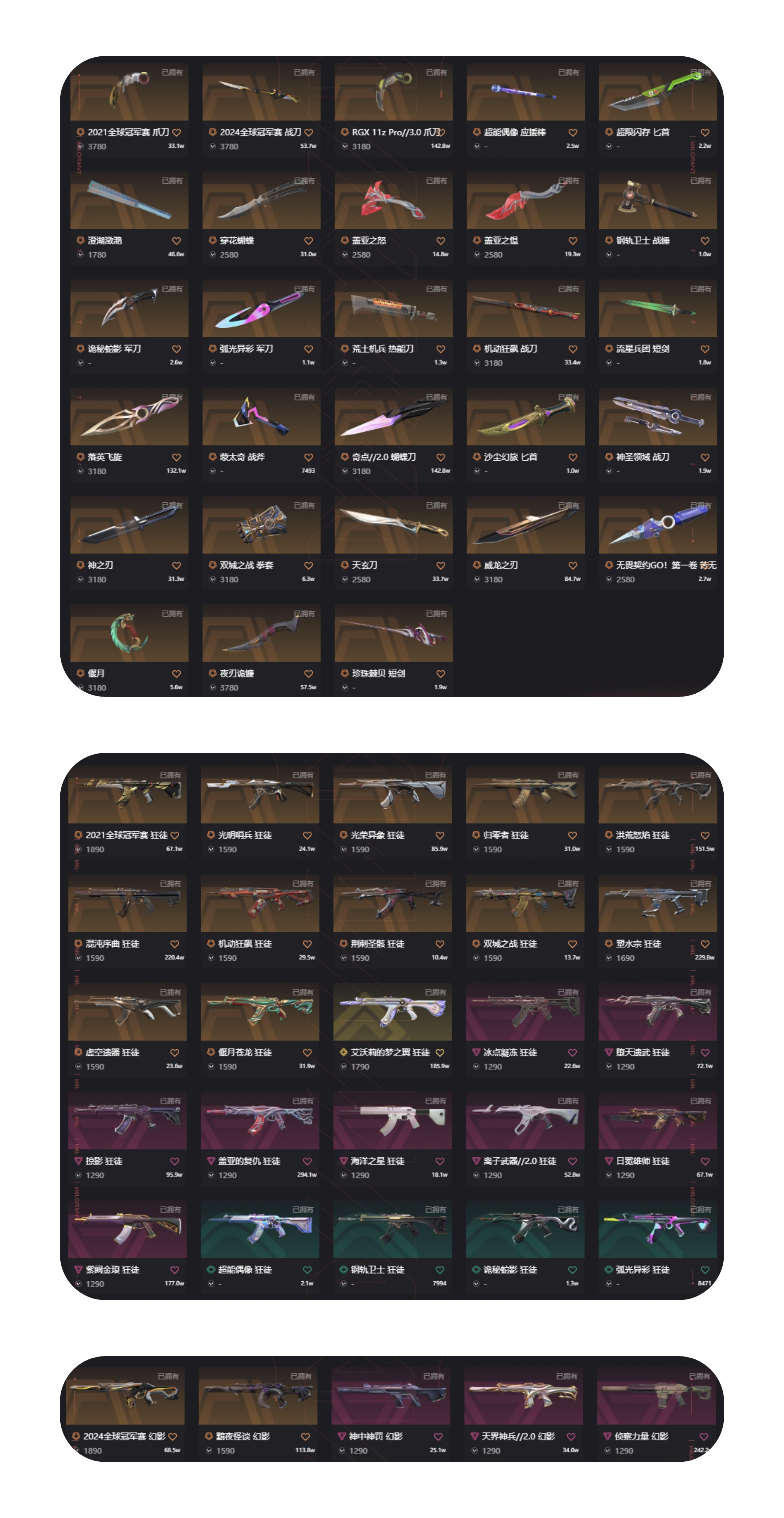Favorite the 2021全球冠军赛 爪刀 heart icon
The height and width of the screenshot is (1518, 784).
177,132
